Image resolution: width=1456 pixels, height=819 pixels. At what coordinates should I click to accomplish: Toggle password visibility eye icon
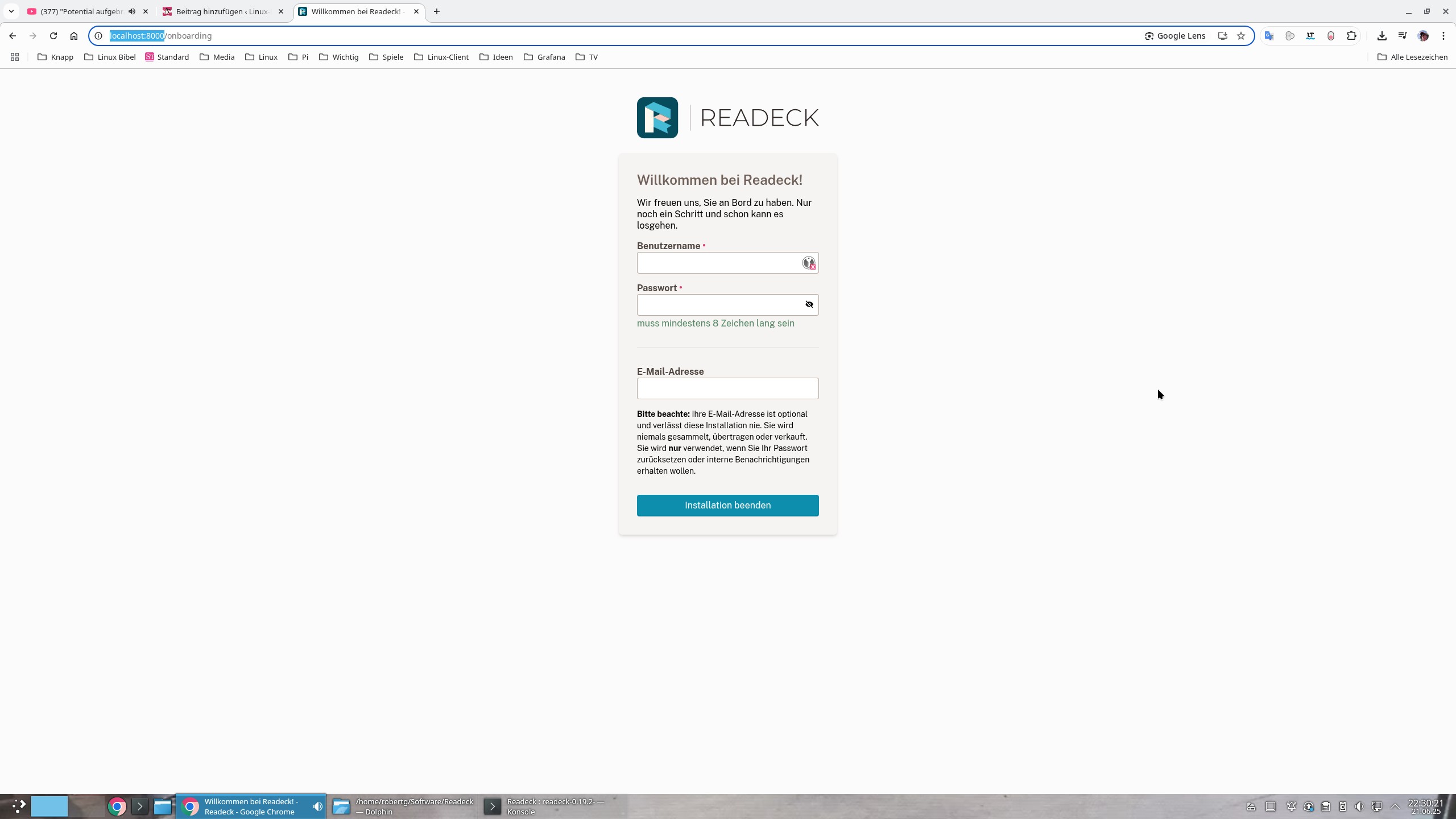point(809,305)
